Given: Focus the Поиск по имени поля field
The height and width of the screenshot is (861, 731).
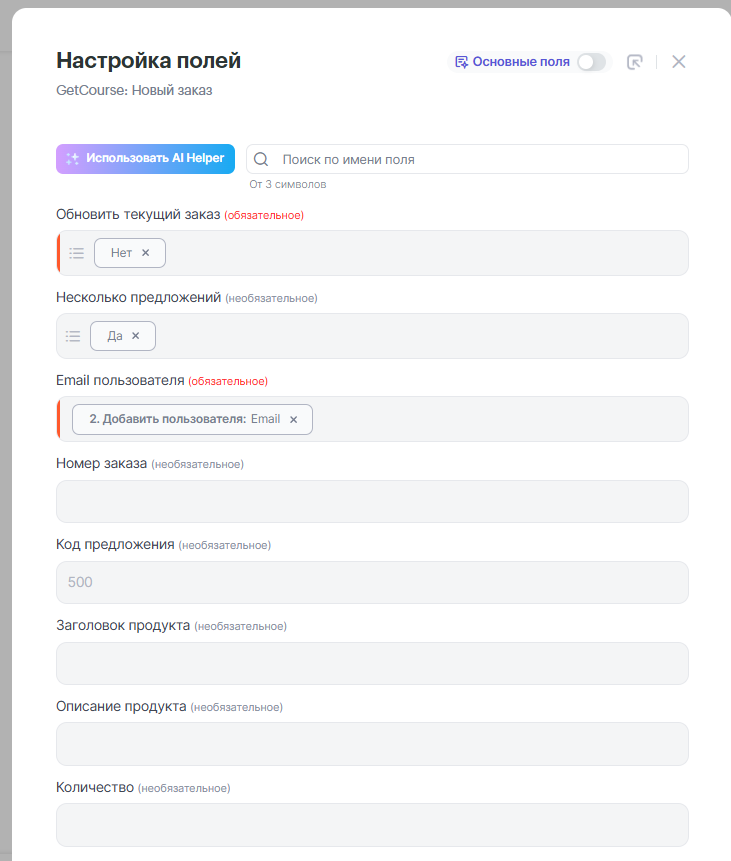Looking at the screenshot, I should 480,159.
